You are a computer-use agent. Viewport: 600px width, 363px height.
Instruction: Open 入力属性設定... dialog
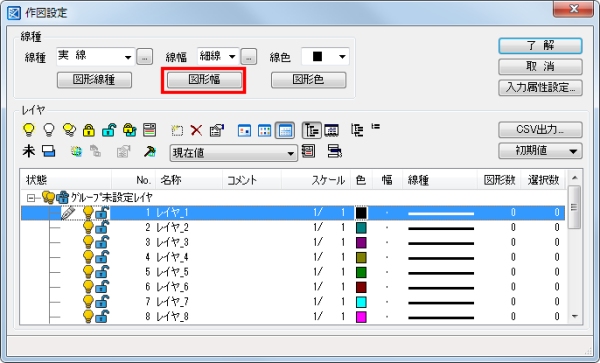click(x=540, y=88)
